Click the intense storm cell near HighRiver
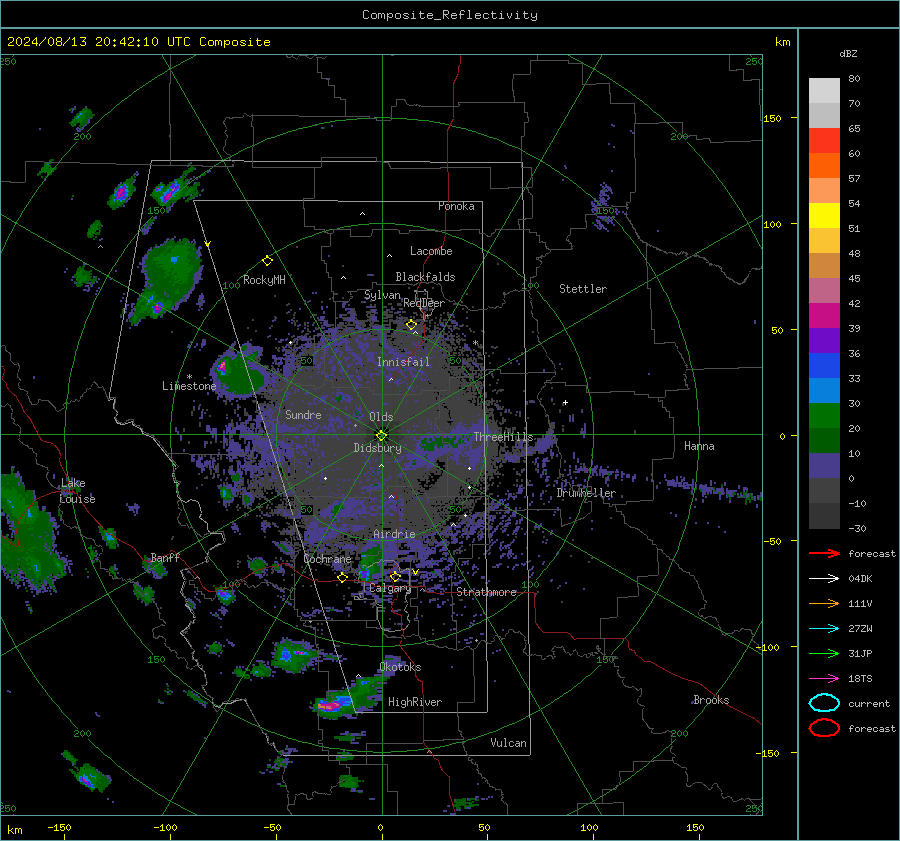This screenshot has width=900, height=841. 335,704
